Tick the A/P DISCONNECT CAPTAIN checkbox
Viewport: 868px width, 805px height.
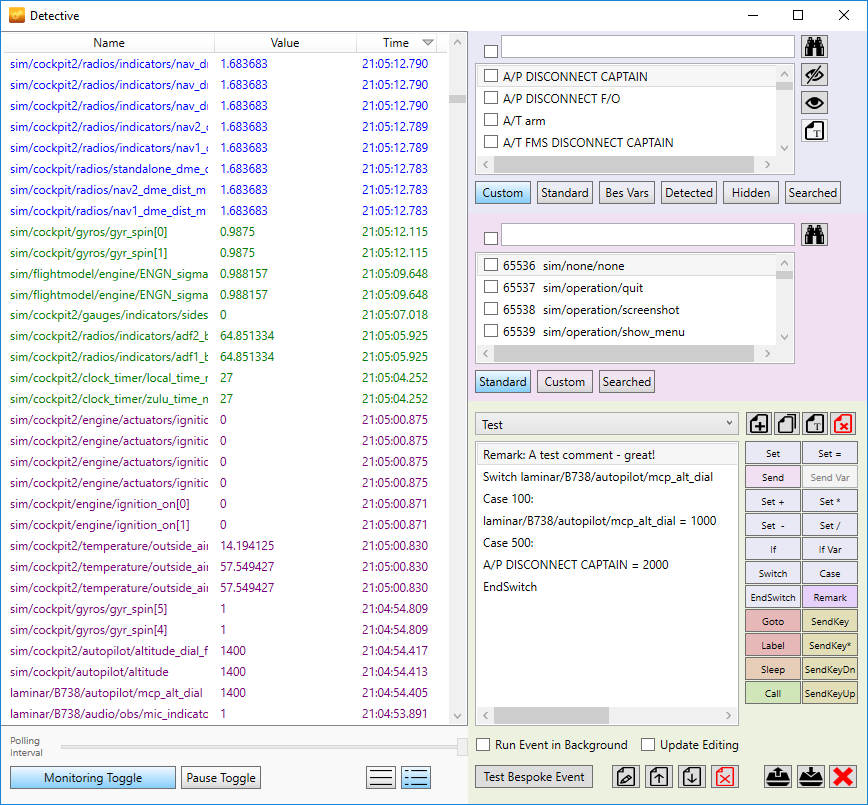490,75
